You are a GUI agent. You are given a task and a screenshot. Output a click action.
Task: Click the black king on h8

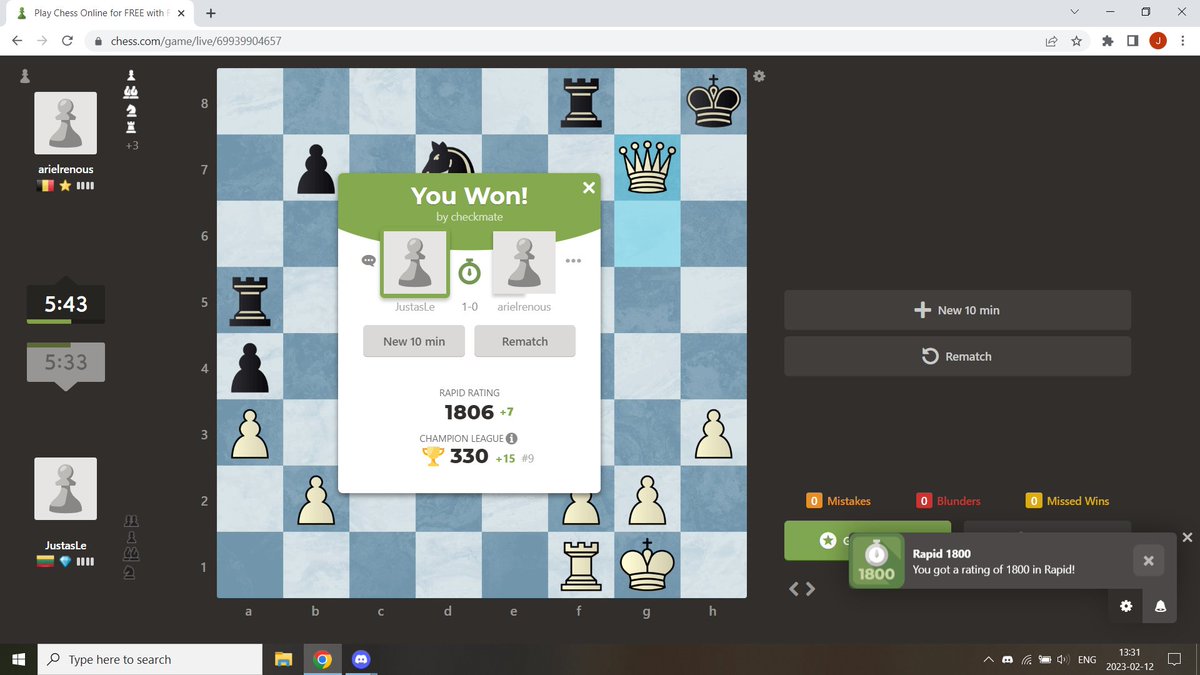[x=713, y=101]
